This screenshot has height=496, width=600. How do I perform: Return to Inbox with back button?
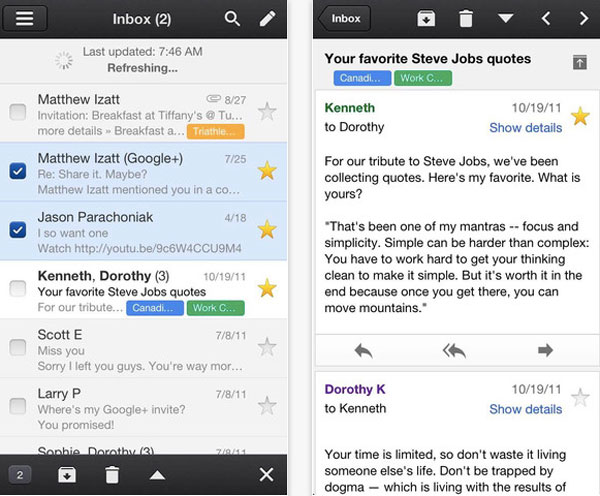pos(343,19)
